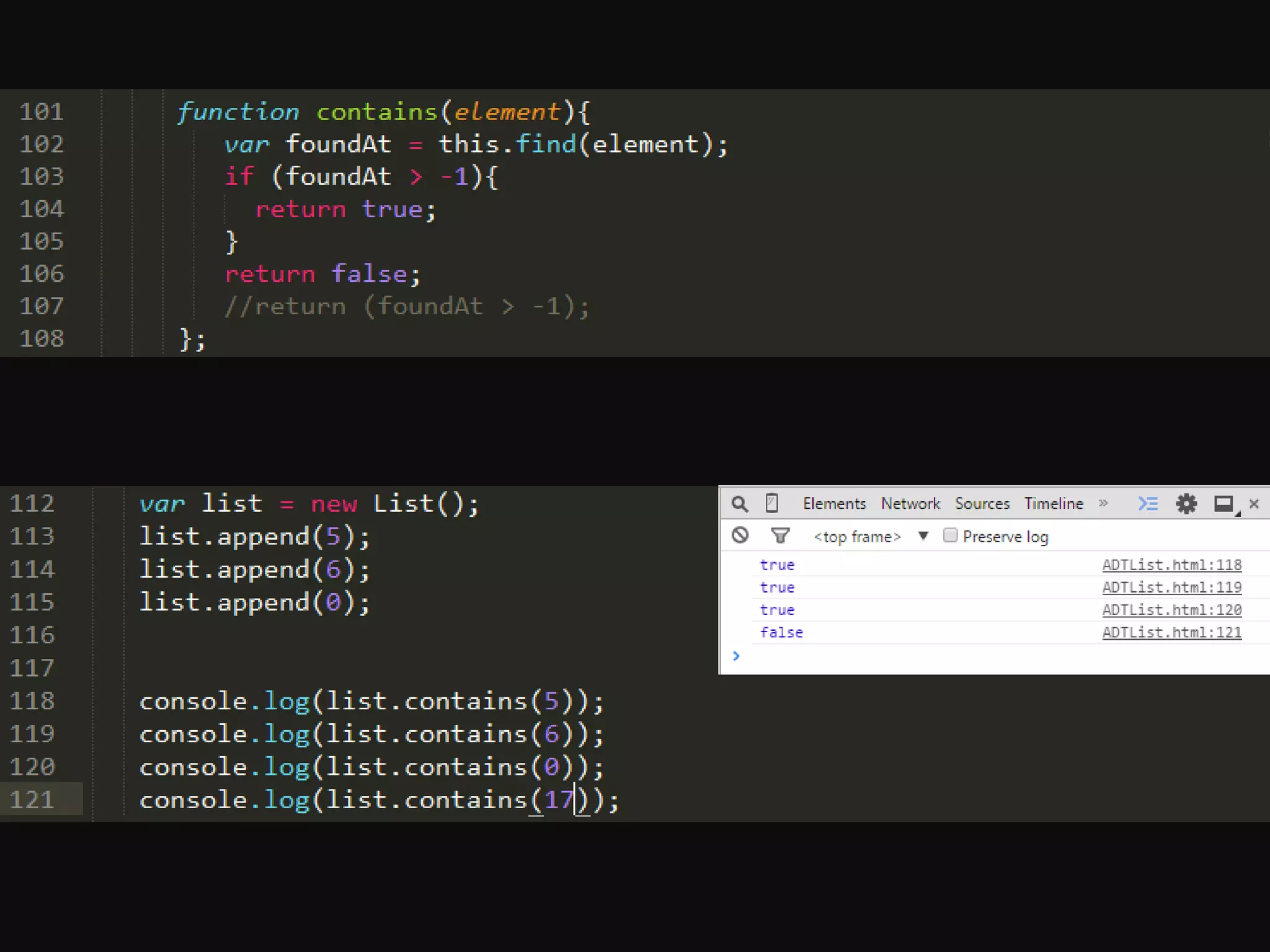Expand the hidden tabs chevron
Image resolution: width=1270 pixels, height=952 pixels.
(1103, 503)
